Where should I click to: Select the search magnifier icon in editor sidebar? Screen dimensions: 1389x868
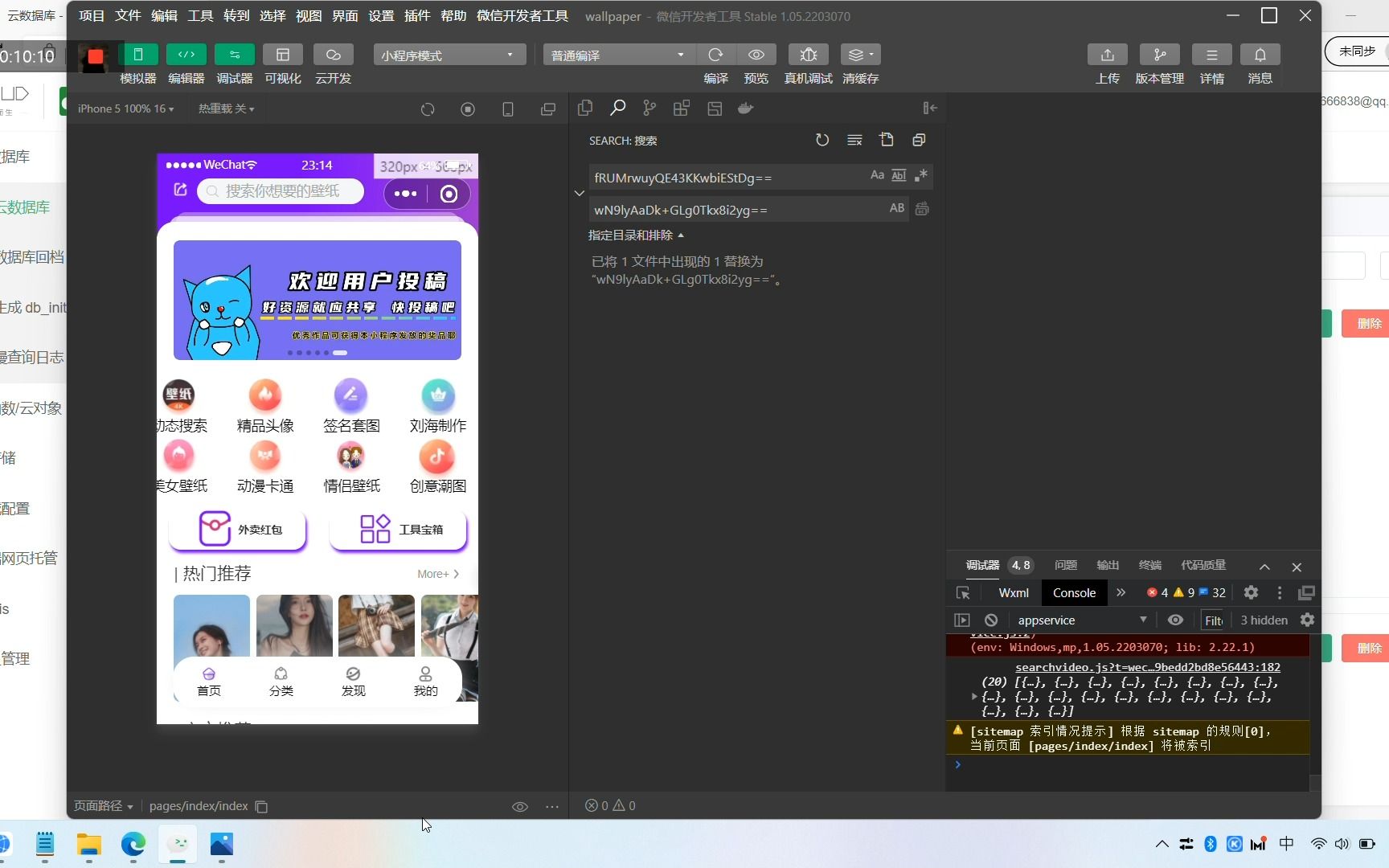[x=617, y=108]
